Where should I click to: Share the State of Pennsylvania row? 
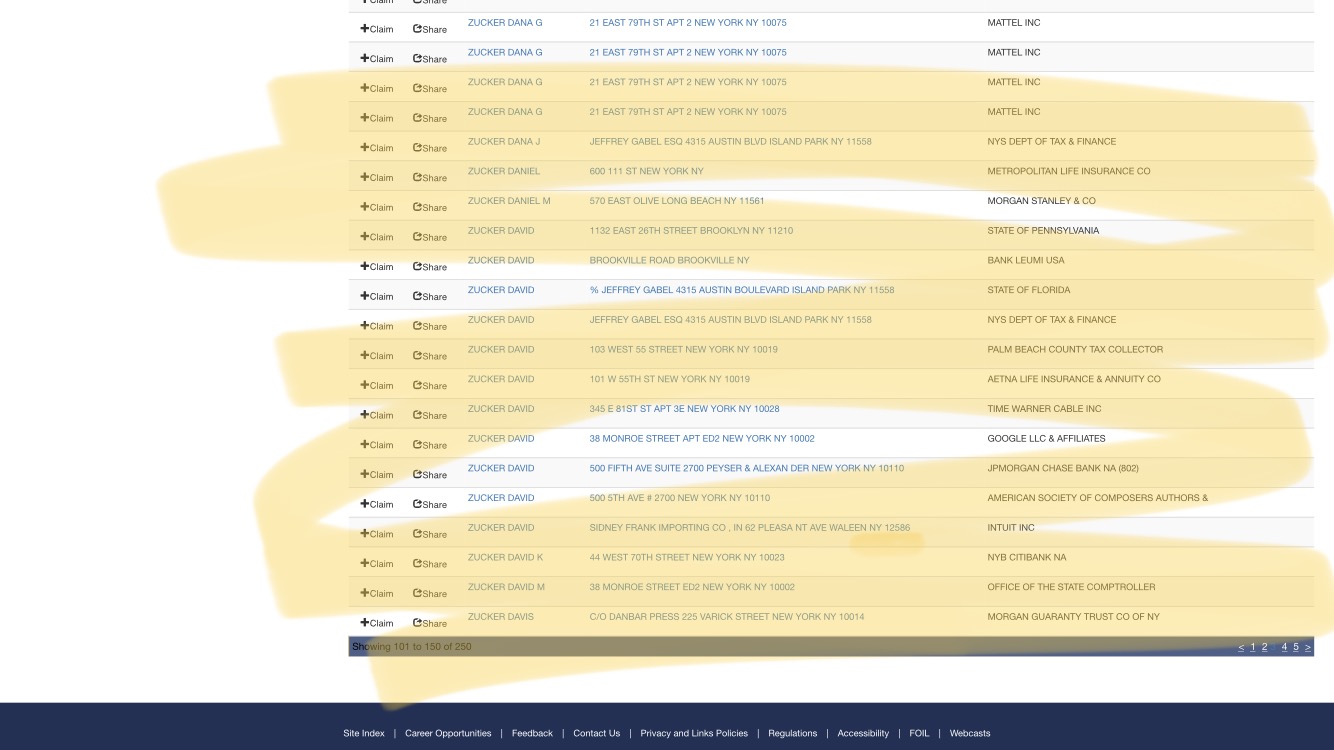pyautogui.click(x=430, y=237)
